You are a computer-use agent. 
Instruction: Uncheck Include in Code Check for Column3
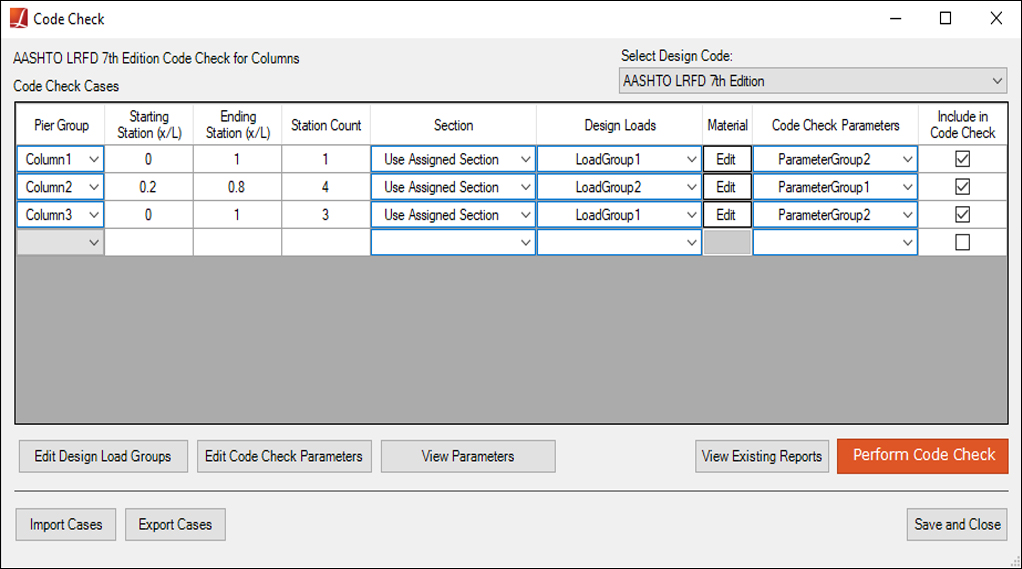(x=962, y=214)
